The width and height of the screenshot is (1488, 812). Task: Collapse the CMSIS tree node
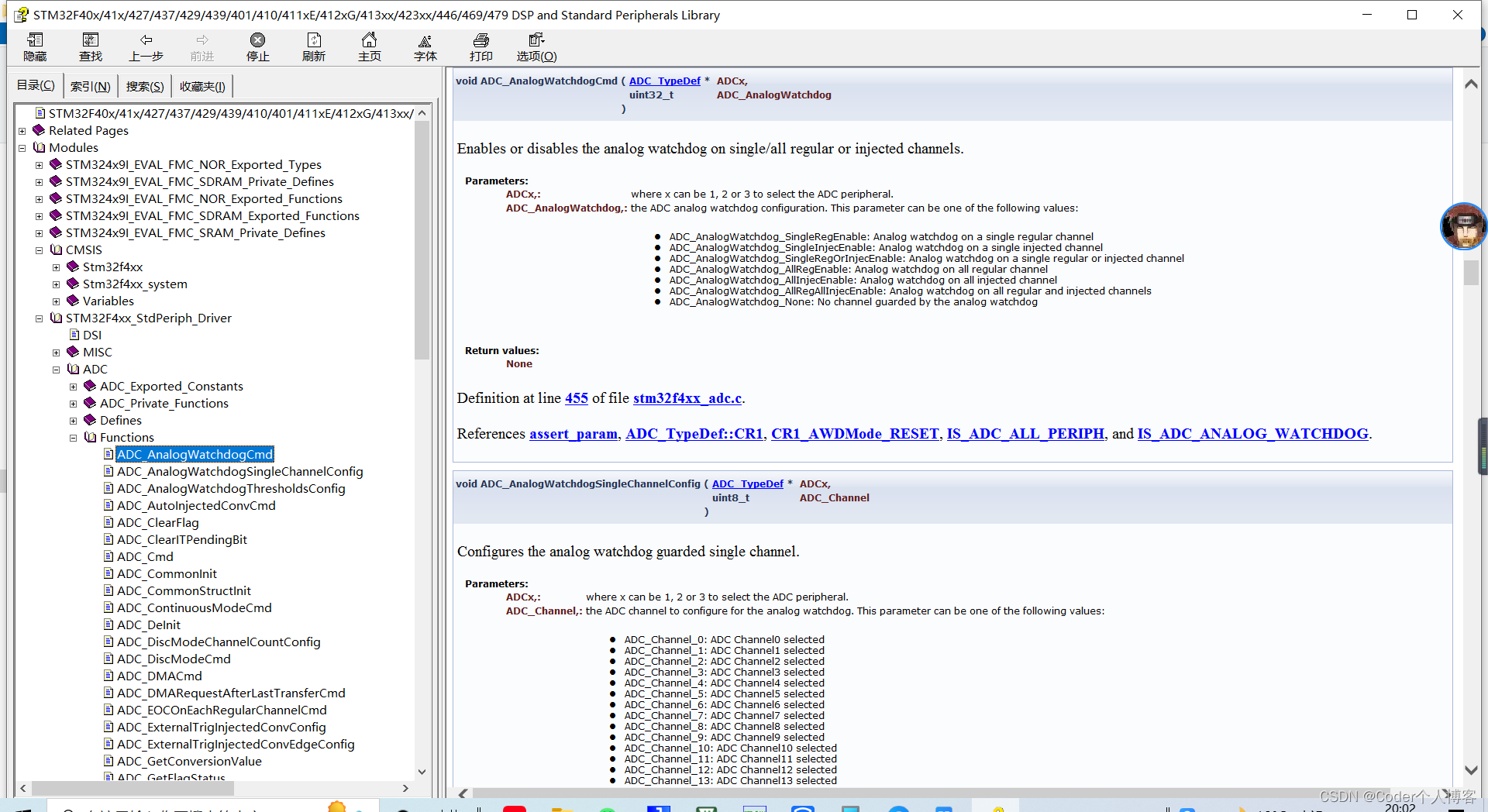pyautogui.click(x=40, y=250)
